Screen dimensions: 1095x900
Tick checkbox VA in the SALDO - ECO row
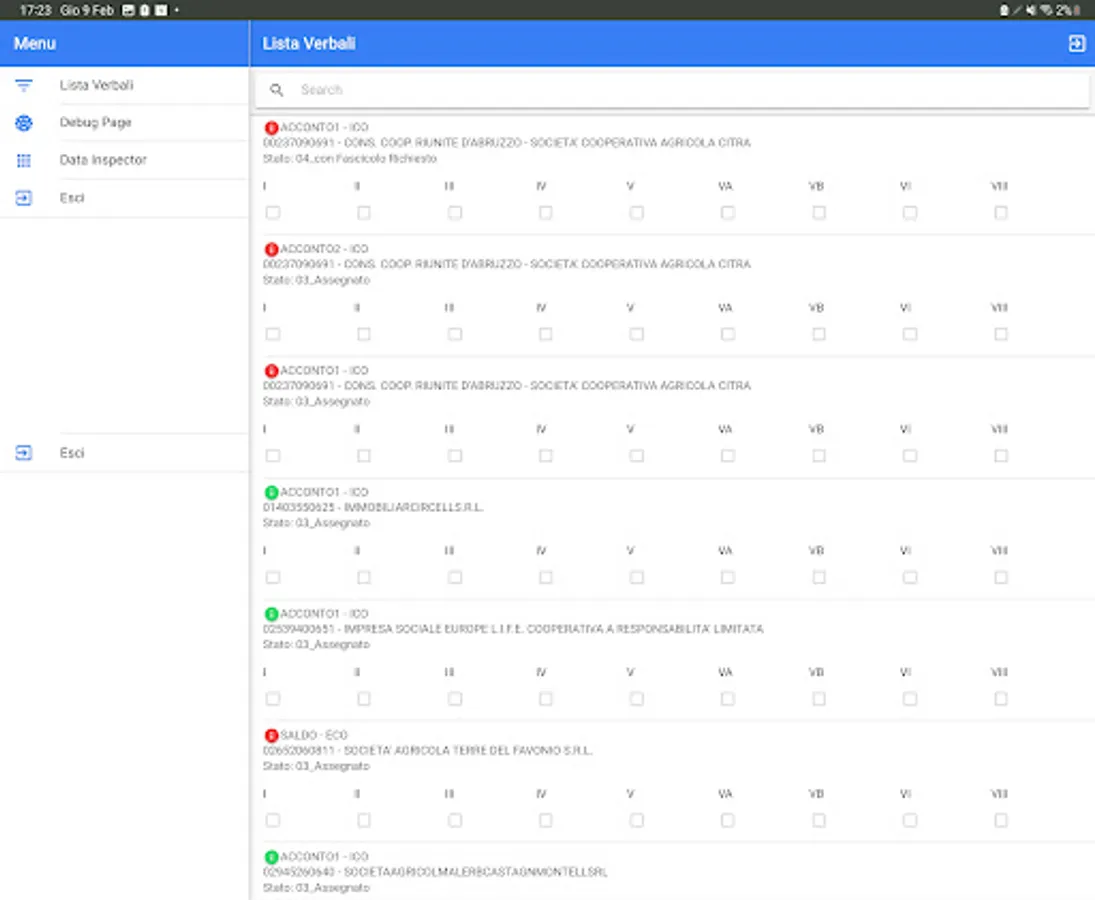click(728, 820)
